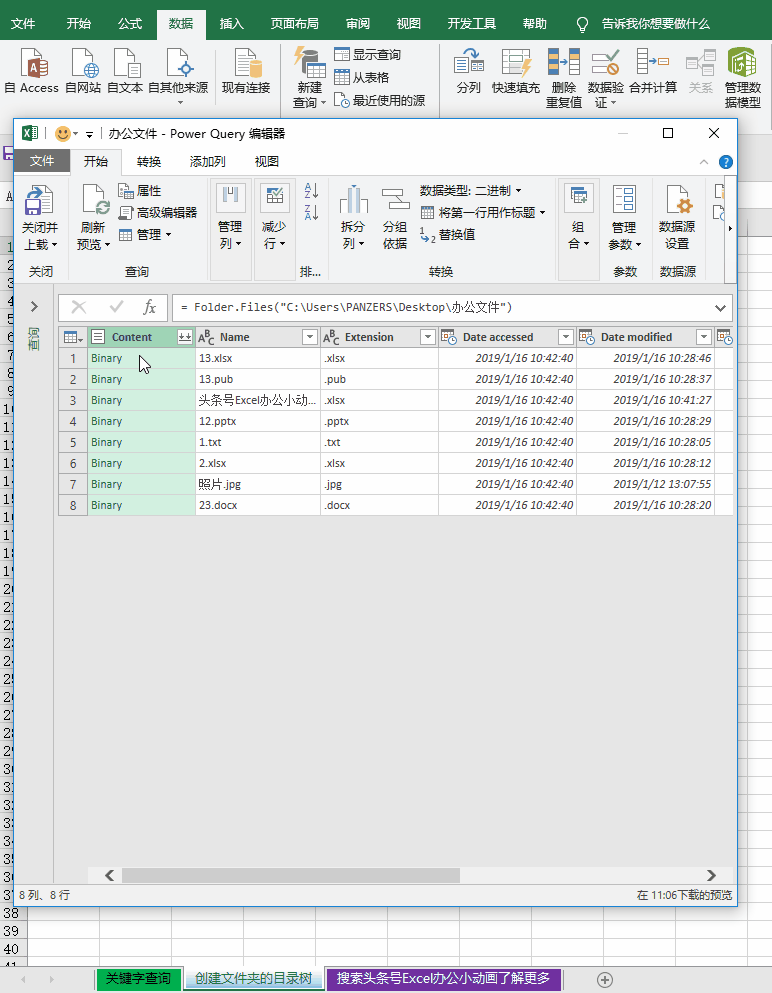Open the Date accessed filter dropdown
The height and width of the screenshot is (993, 772).
[x=566, y=337]
